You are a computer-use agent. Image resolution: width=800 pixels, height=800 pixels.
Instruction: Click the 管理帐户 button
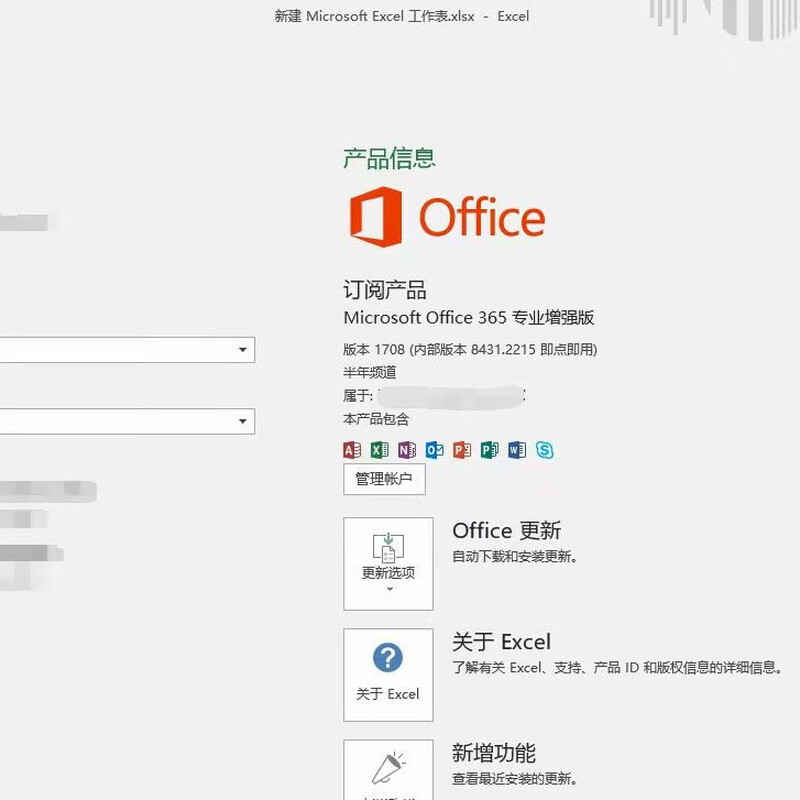[385, 479]
